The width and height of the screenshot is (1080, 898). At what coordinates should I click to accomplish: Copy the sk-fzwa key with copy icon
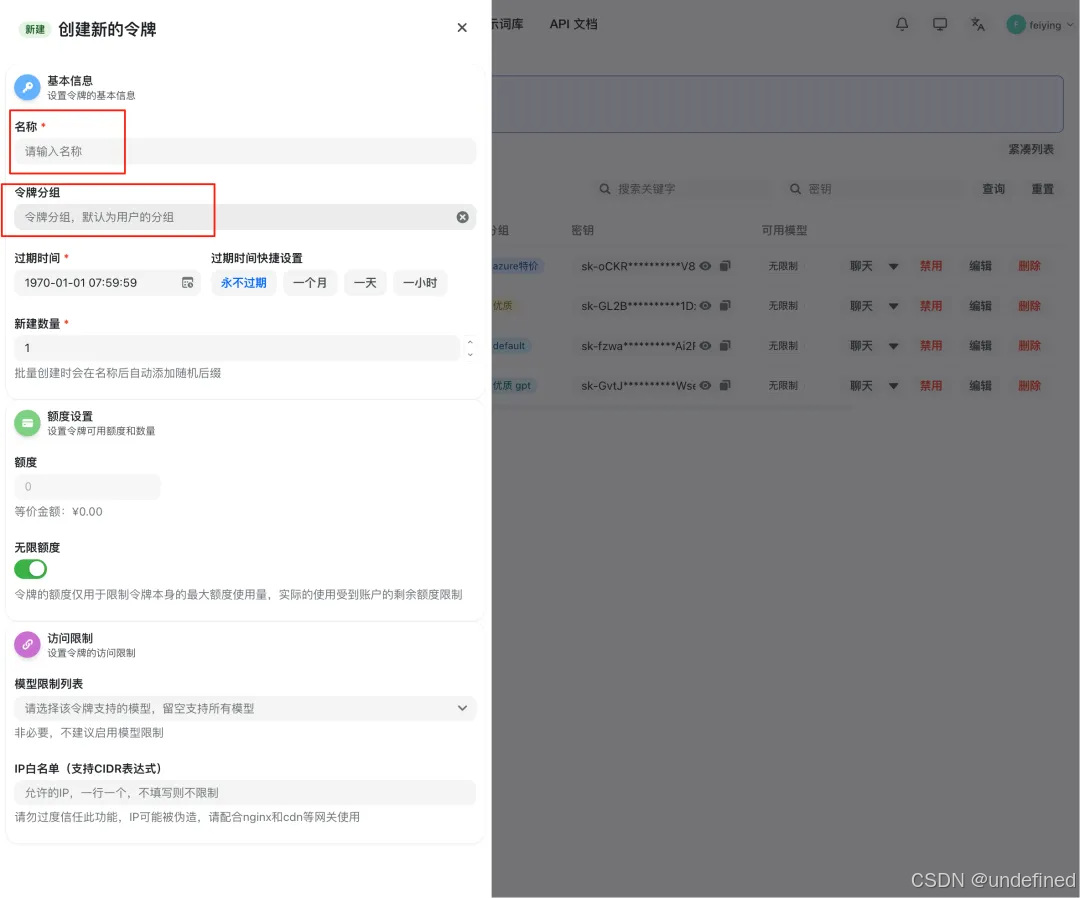tap(725, 346)
